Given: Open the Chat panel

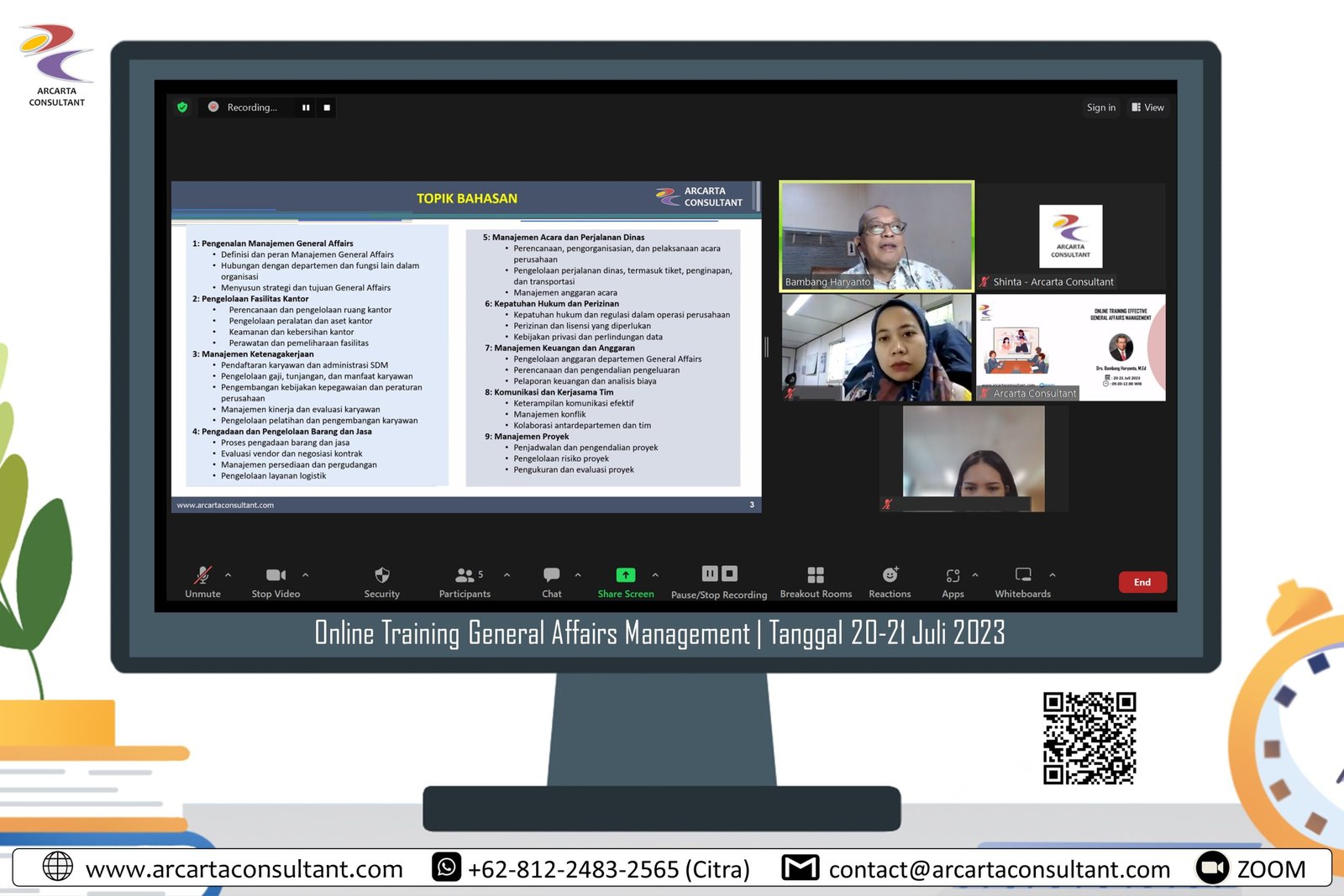Looking at the screenshot, I should point(551,575).
